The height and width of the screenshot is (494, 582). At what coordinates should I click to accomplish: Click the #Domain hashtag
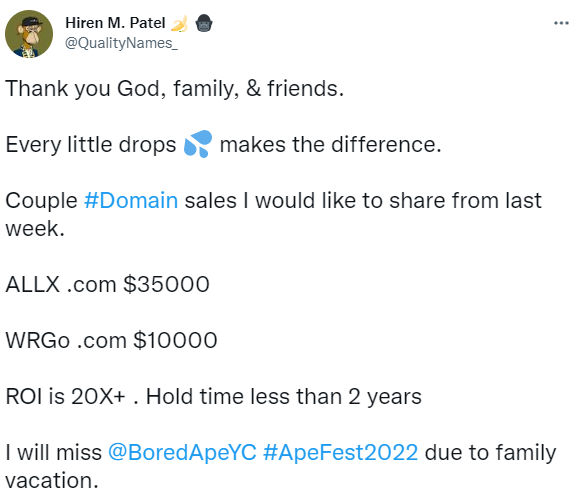[x=131, y=201]
